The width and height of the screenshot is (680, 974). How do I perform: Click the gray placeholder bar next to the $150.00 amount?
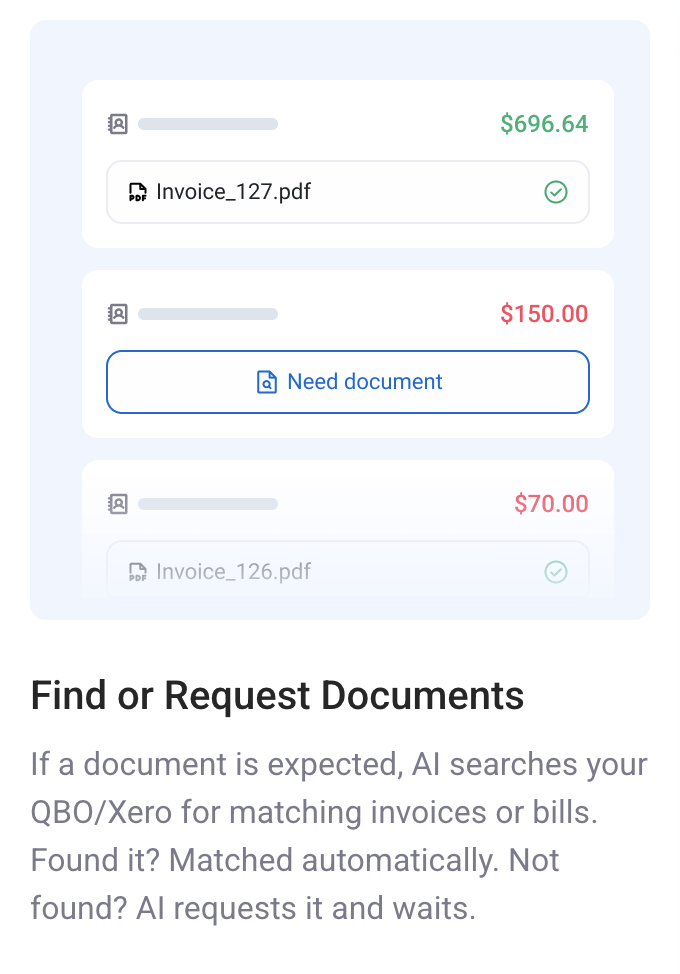click(208, 313)
